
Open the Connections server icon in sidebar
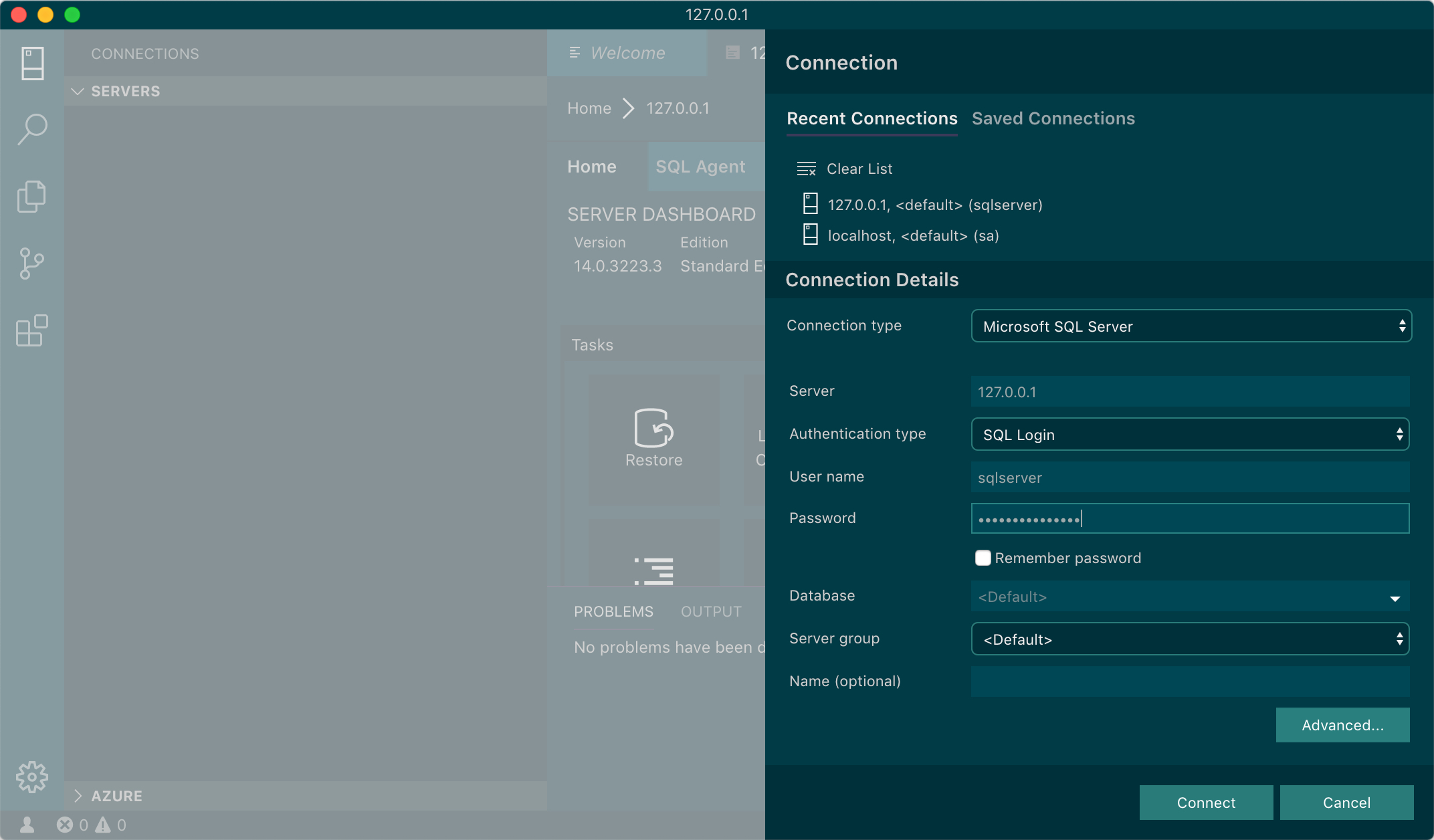pyautogui.click(x=32, y=64)
